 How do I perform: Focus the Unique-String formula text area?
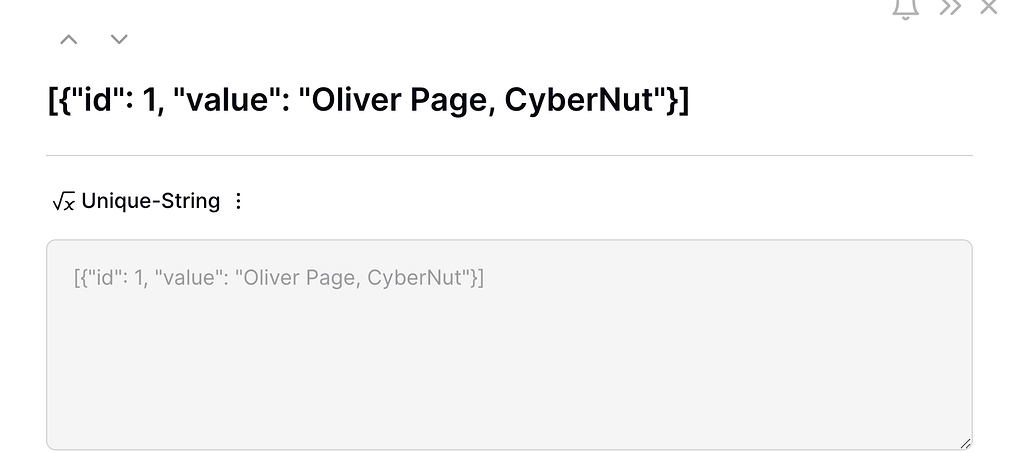coord(509,344)
